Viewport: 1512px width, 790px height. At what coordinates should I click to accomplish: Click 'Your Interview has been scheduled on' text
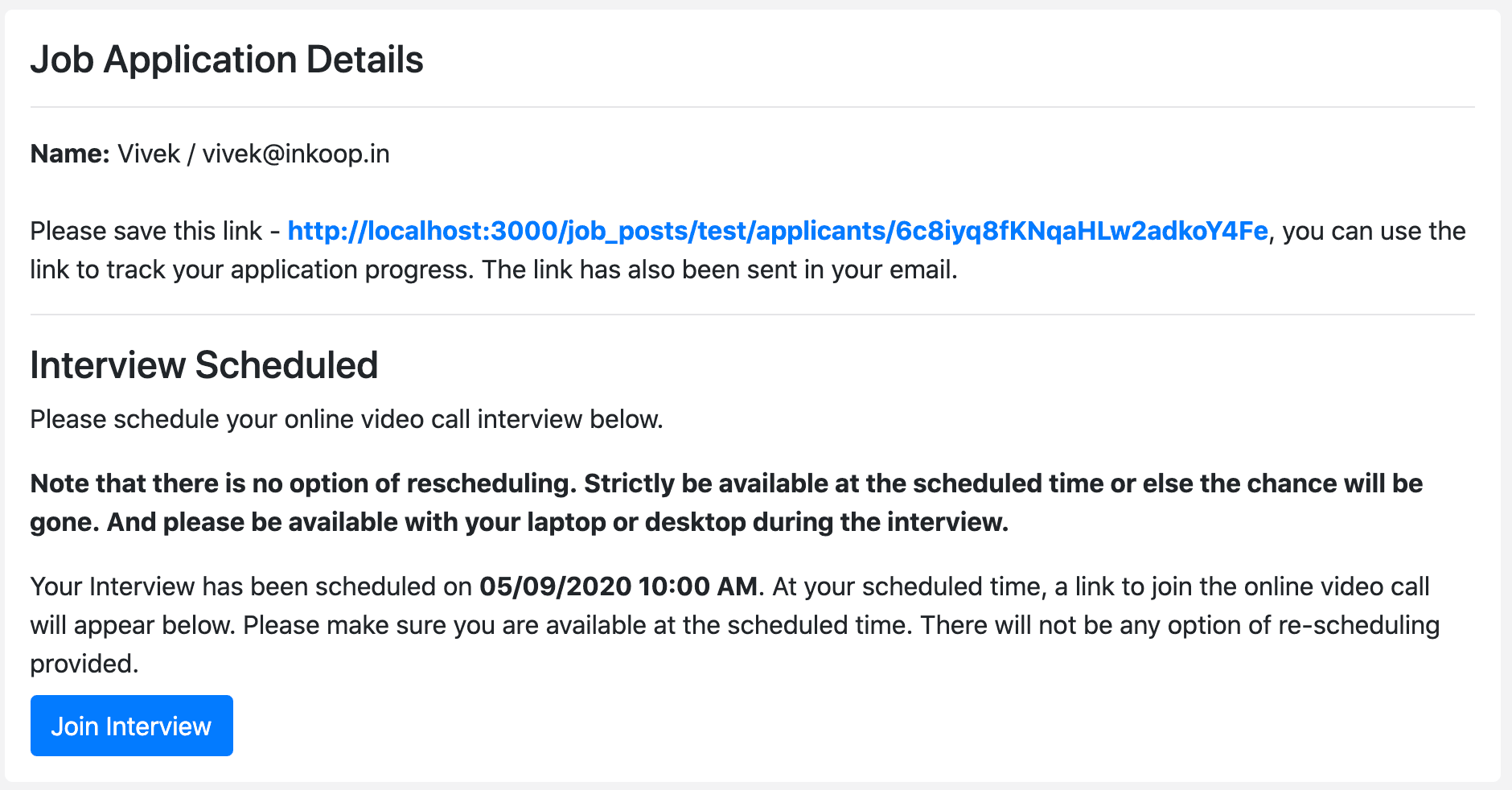[251, 586]
